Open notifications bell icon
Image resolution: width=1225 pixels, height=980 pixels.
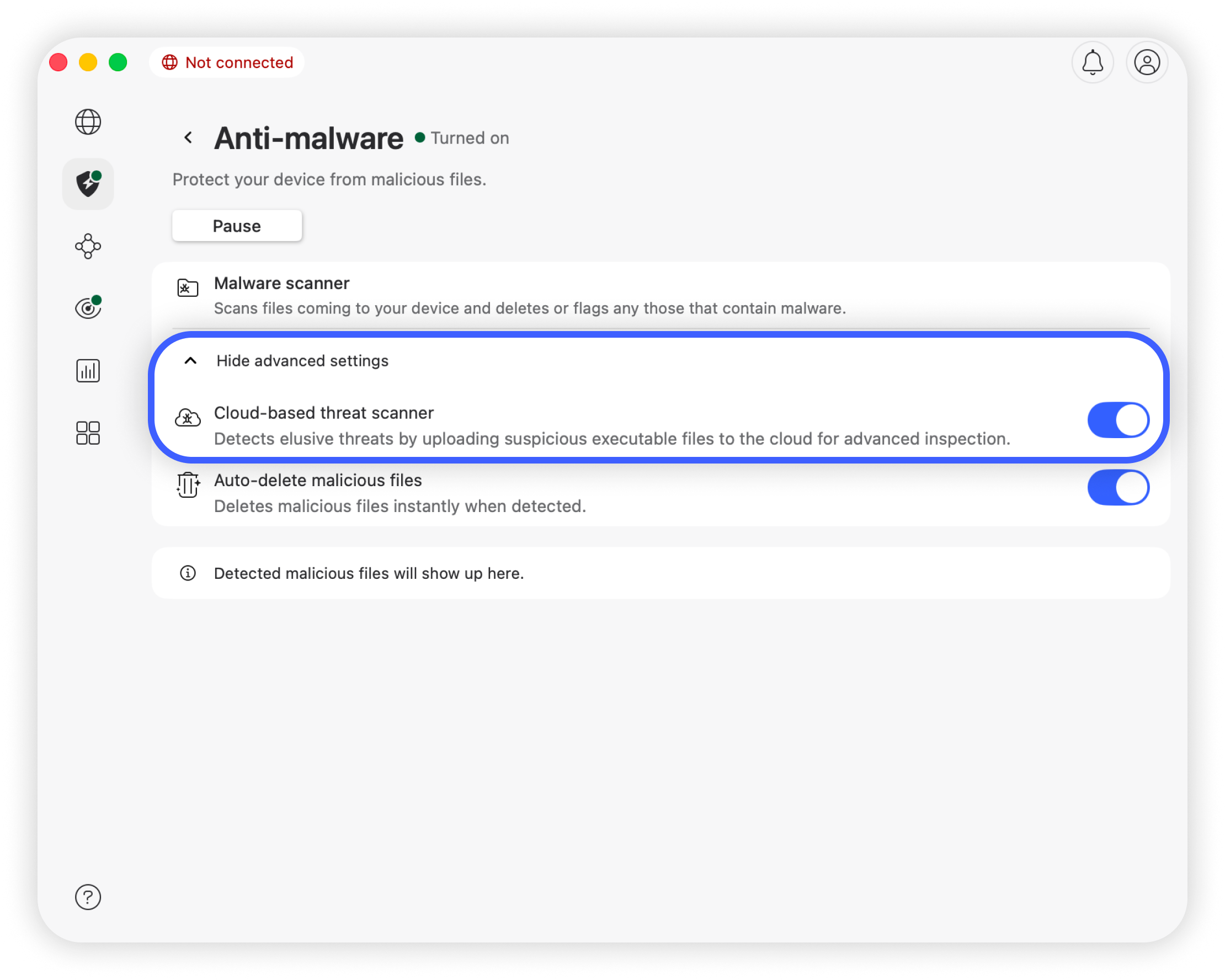(1092, 62)
